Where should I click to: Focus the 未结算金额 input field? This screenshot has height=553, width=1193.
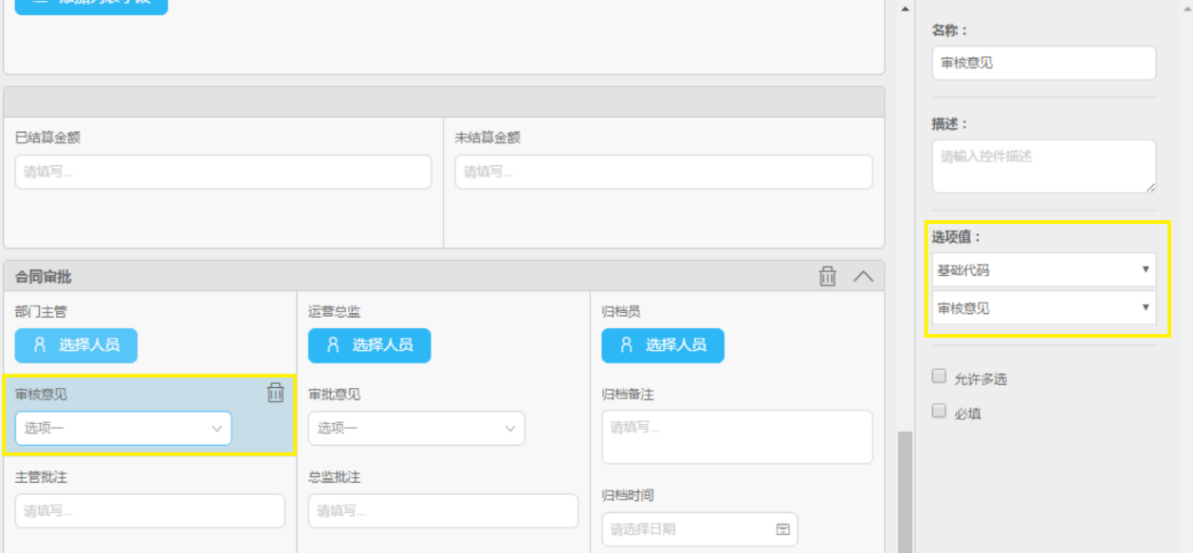pyautogui.click(x=663, y=172)
